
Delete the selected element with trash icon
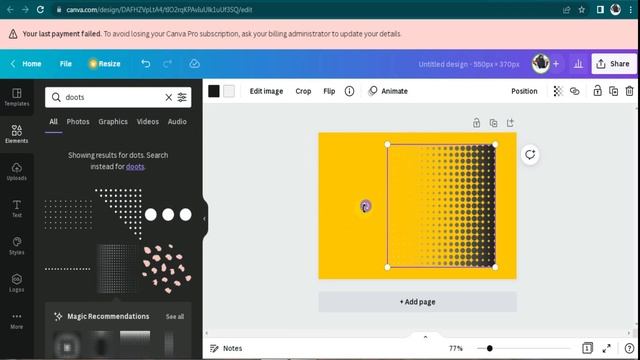(x=629, y=91)
